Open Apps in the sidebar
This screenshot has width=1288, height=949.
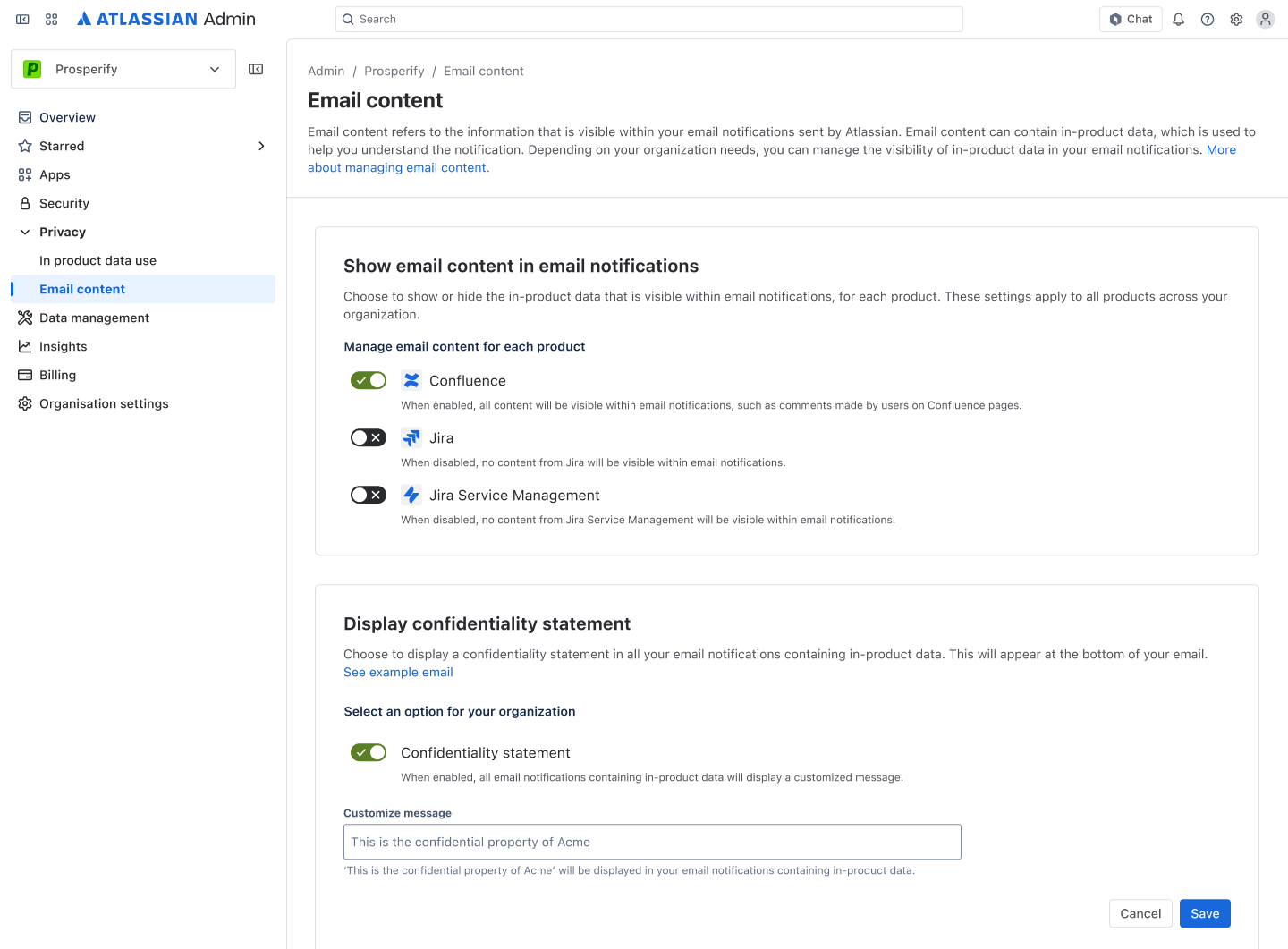click(x=143, y=174)
